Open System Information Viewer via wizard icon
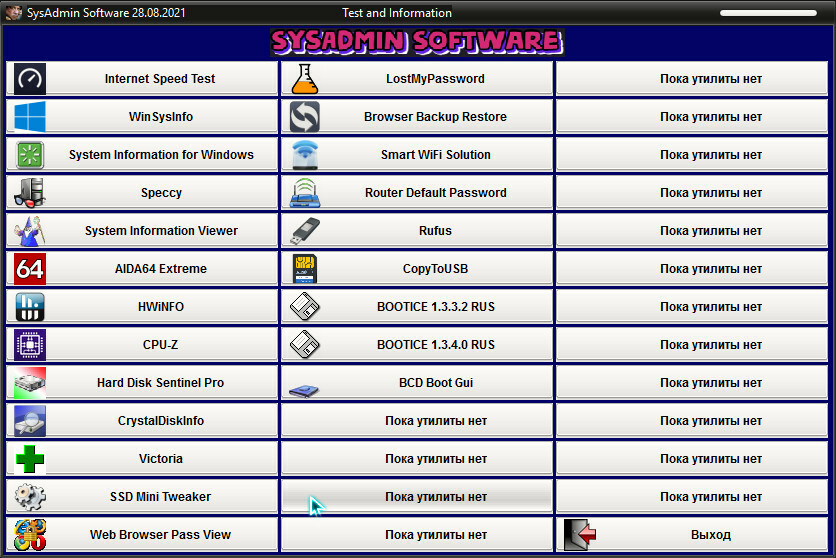Screen dimensions: 836x558 point(30,231)
